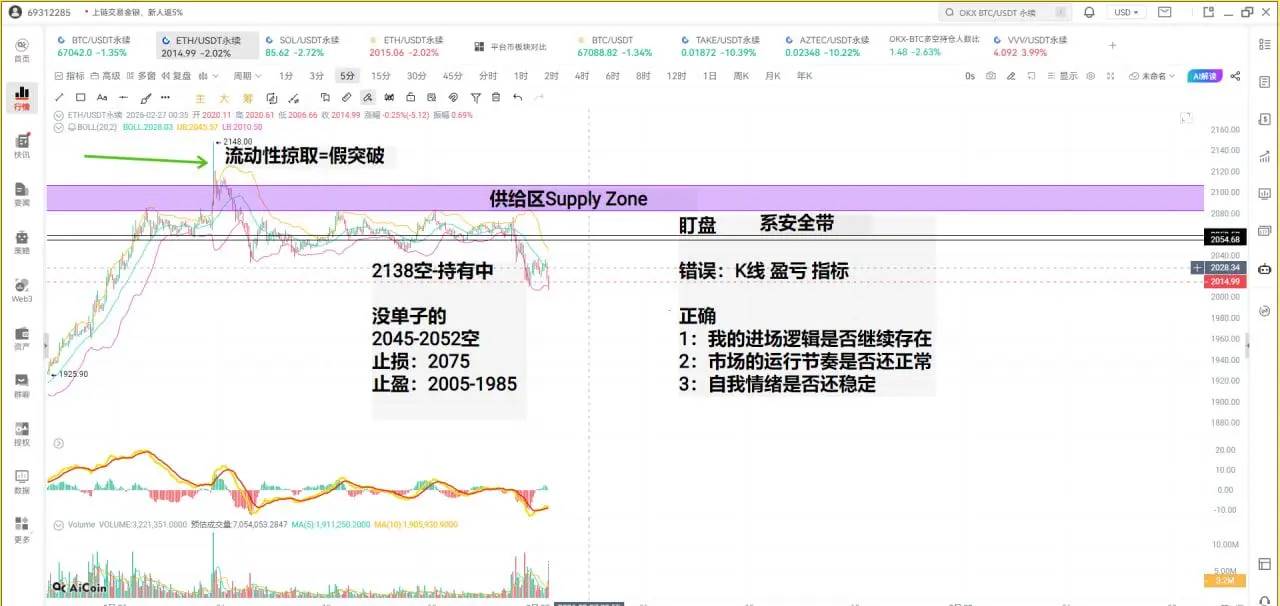Toggle the lock drawings icon

[x=410, y=97]
